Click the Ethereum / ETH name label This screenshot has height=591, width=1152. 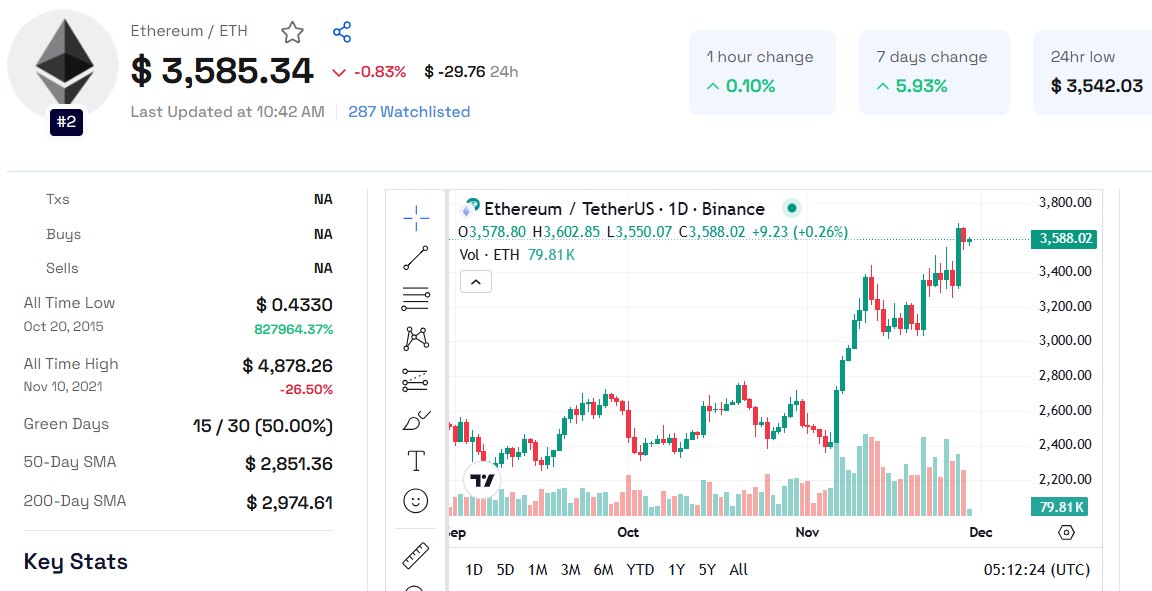(x=189, y=31)
